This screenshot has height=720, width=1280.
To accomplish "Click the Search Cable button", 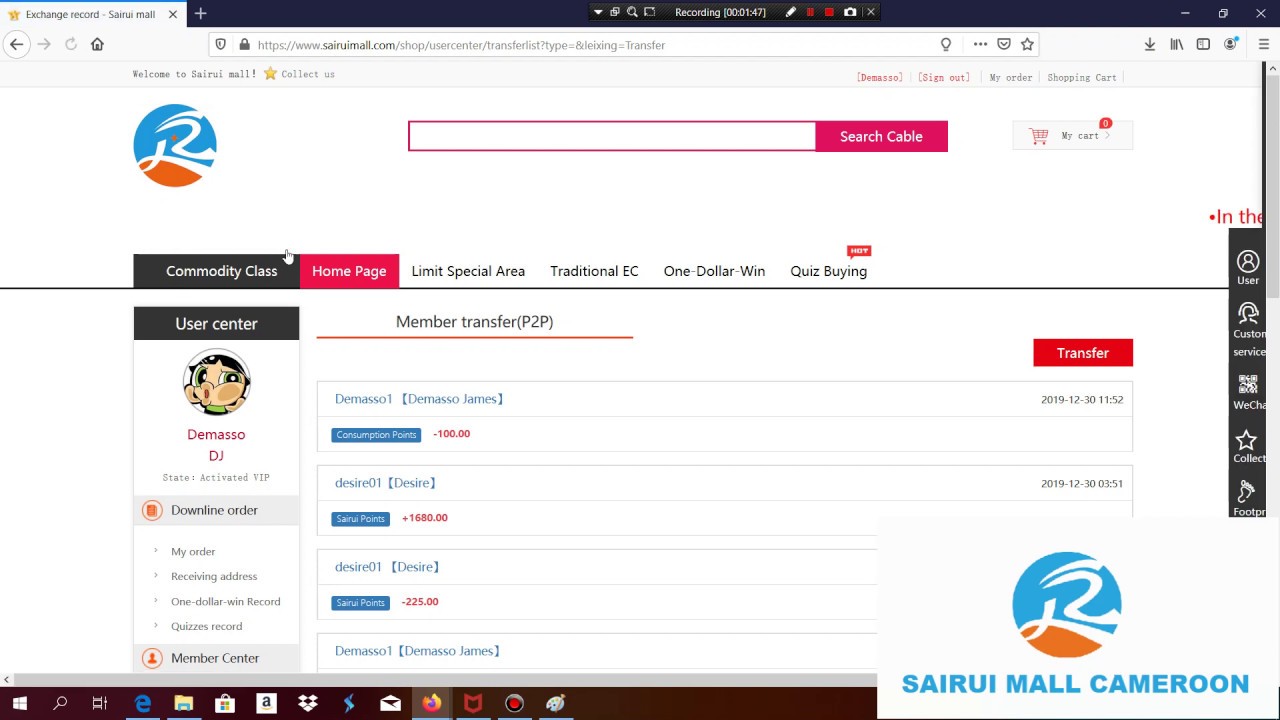I will tap(881, 136).
